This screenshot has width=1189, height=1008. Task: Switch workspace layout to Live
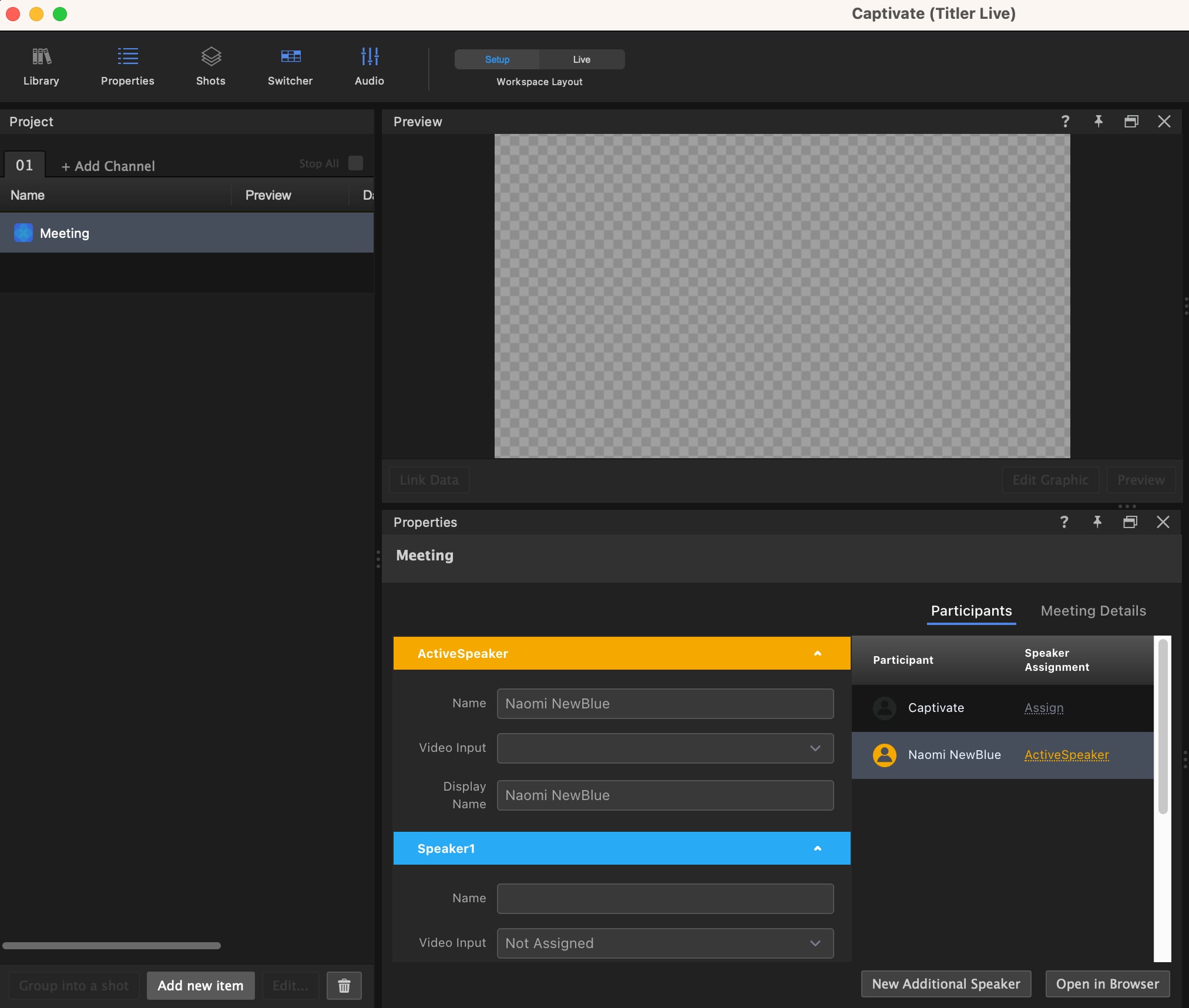pyautogui.click(x=582, y=59)
